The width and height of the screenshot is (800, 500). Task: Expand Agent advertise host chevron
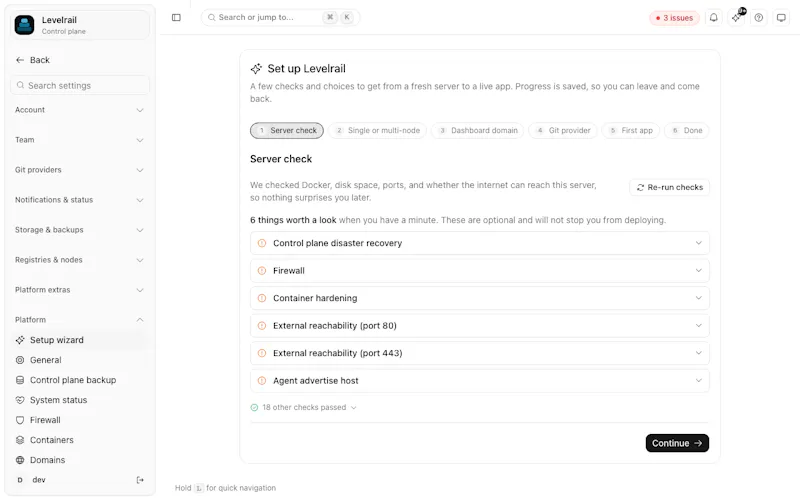point(698,381)
